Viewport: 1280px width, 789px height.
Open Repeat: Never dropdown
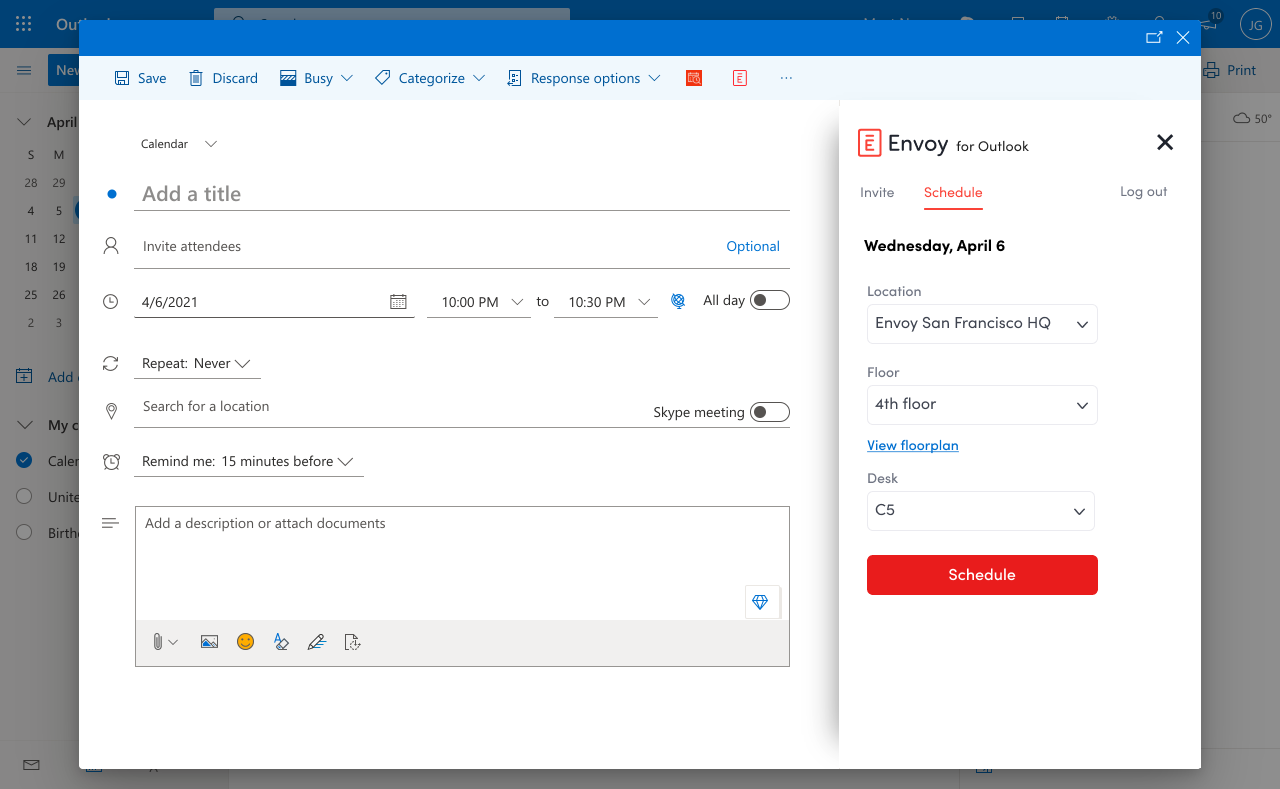click(197, 364)
